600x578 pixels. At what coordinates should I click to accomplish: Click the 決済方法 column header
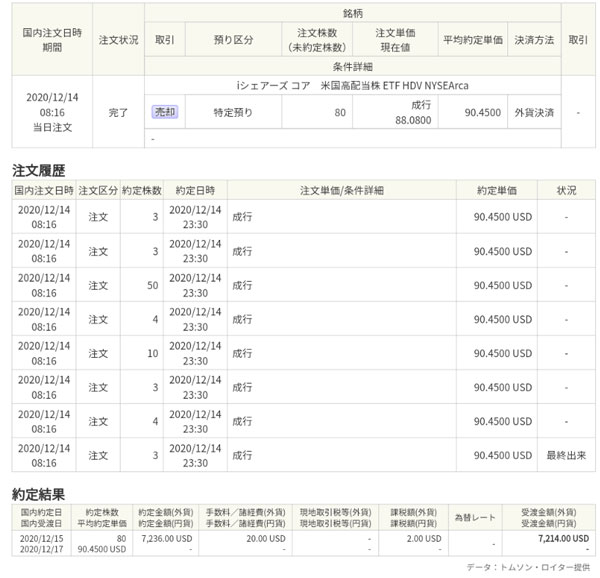pos(532,41)
